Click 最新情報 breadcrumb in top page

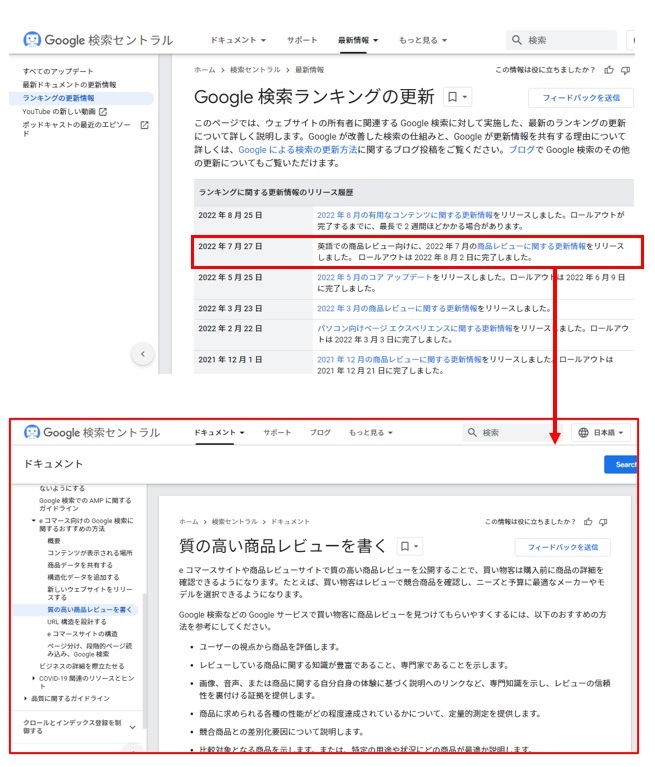pos(310,70)
